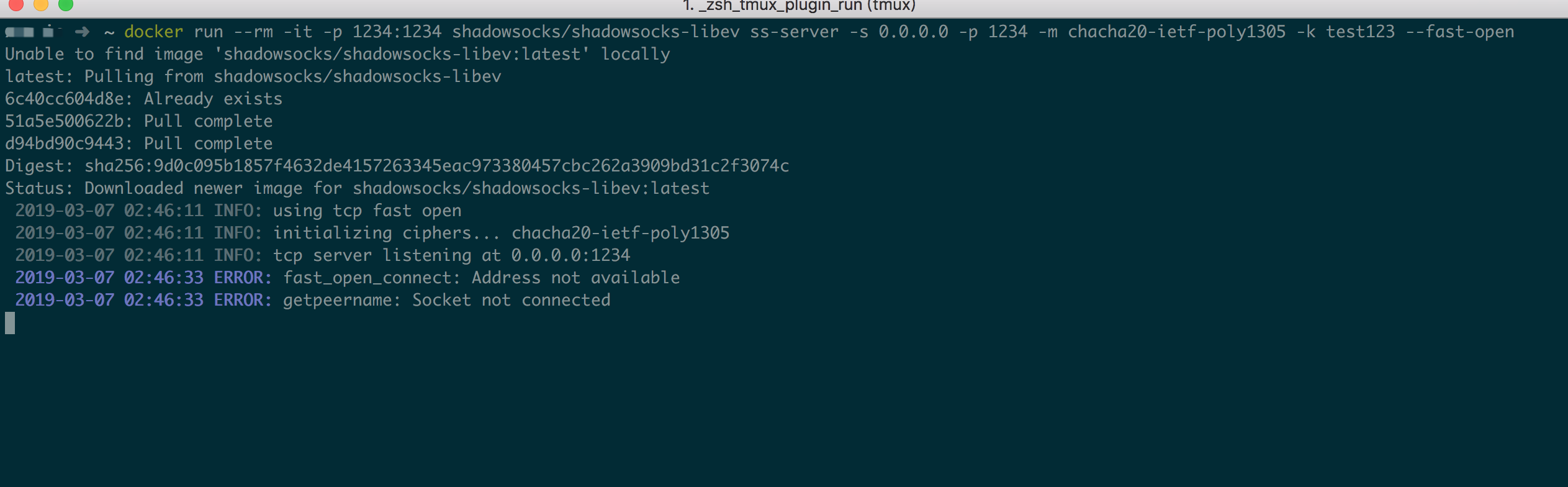
Task: Minimize the window with yellow button
Action: 40,6
